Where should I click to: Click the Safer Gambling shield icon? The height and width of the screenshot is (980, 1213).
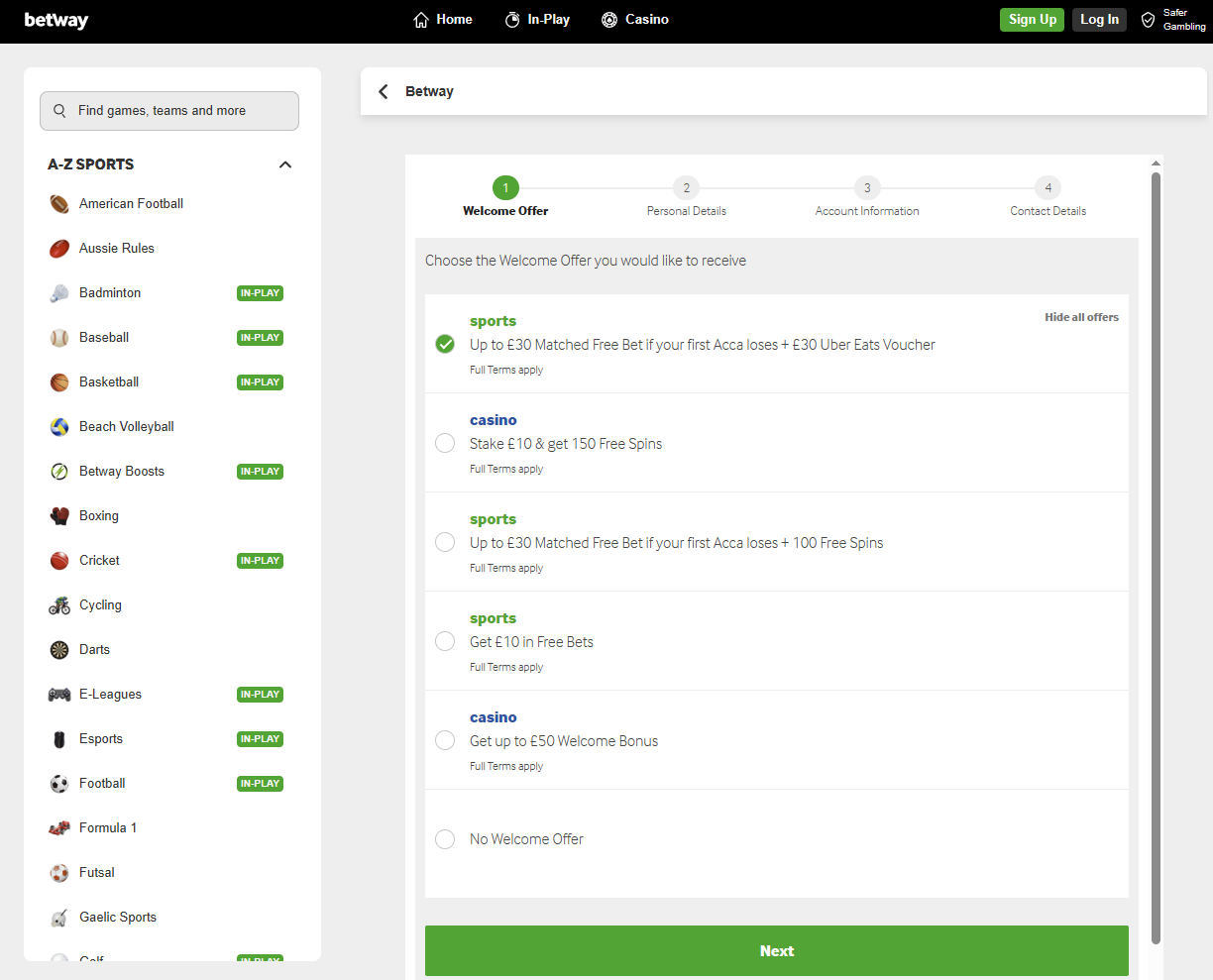pos(1149,20)
